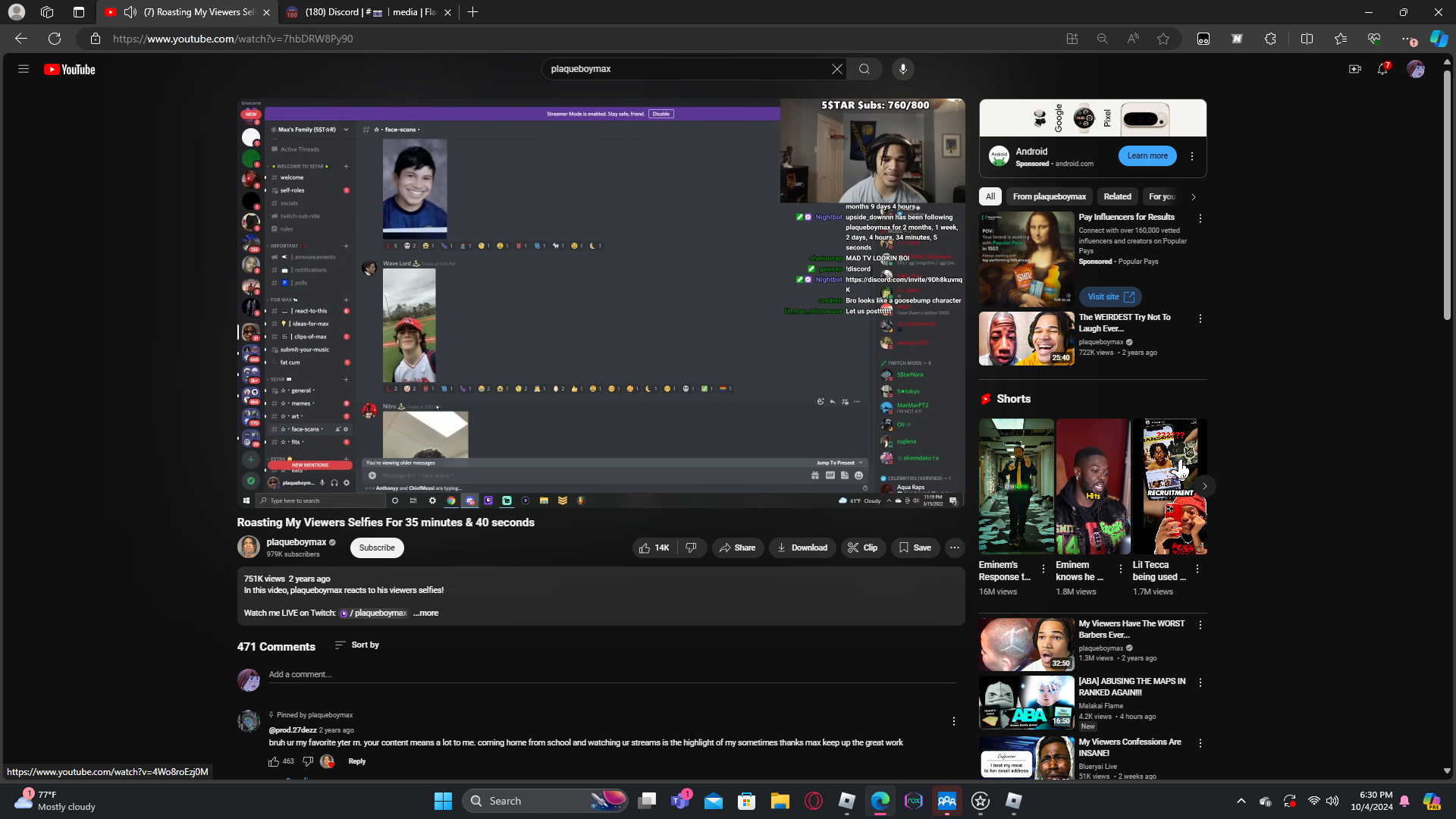
Task: Open the Favorites list icon
Action: click(x=1341, y=39)
